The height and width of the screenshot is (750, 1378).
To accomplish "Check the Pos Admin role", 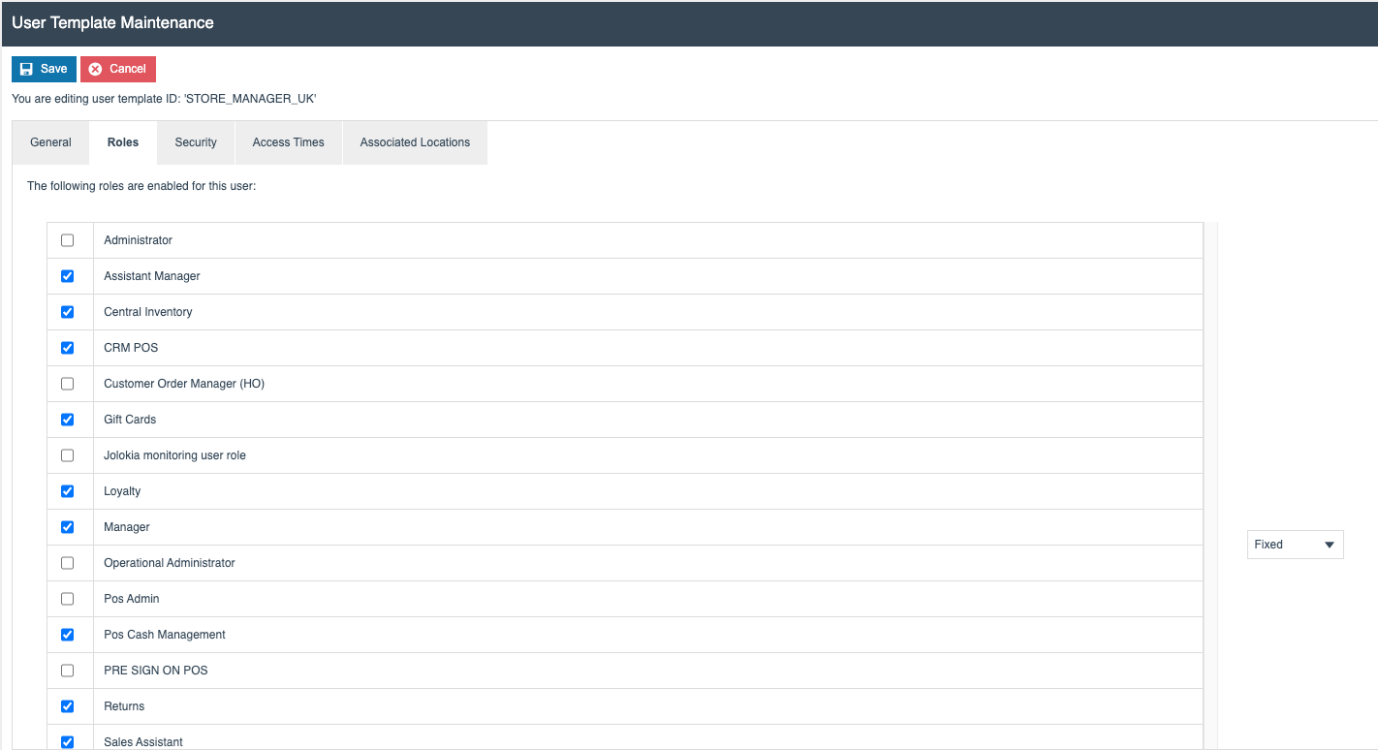I will (x=67, y=598).
